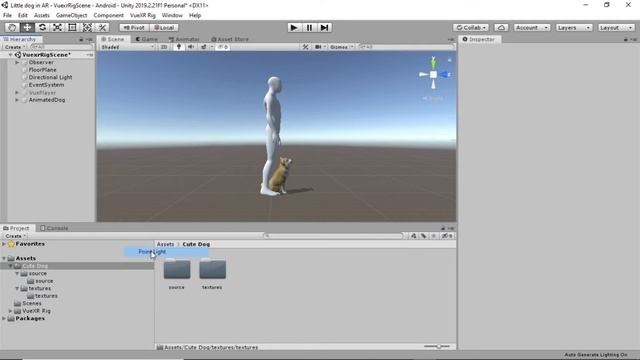Viewport: 640px width, 360px height.
Task: Start Play mode
Action: pyautogui.click(x=293, y=27)
